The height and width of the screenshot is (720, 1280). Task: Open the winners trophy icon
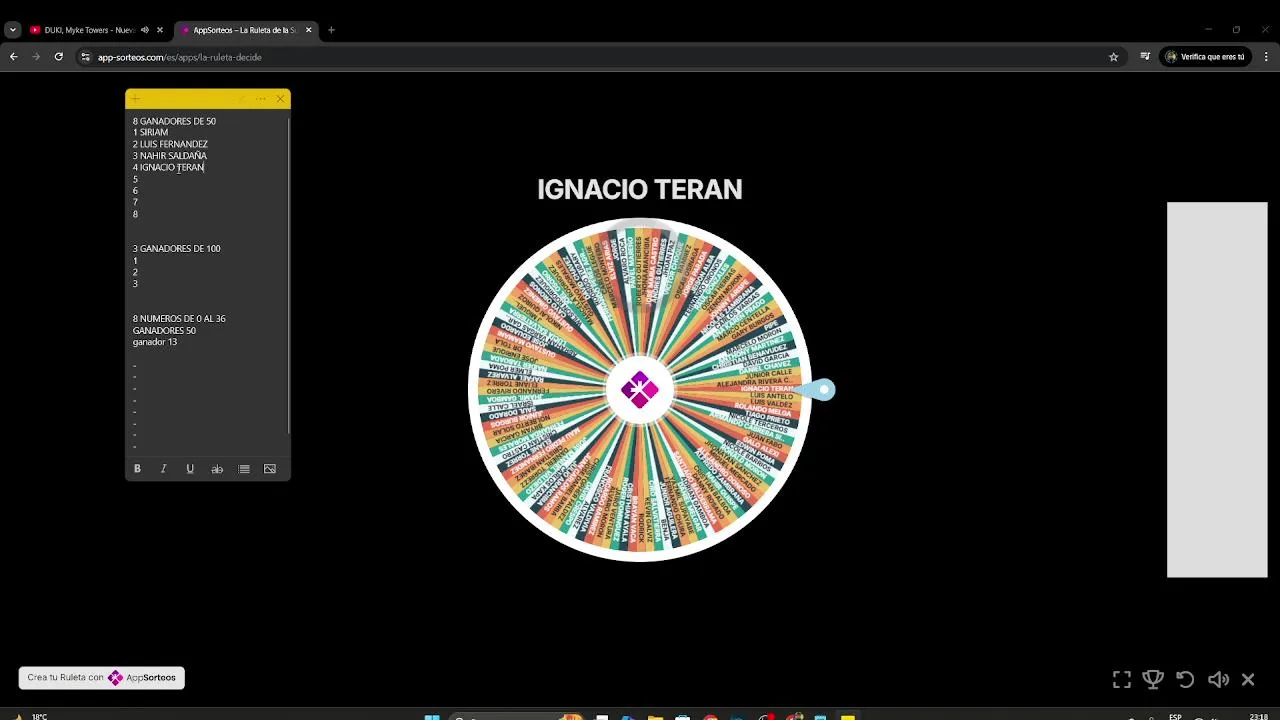point(1153,680)
